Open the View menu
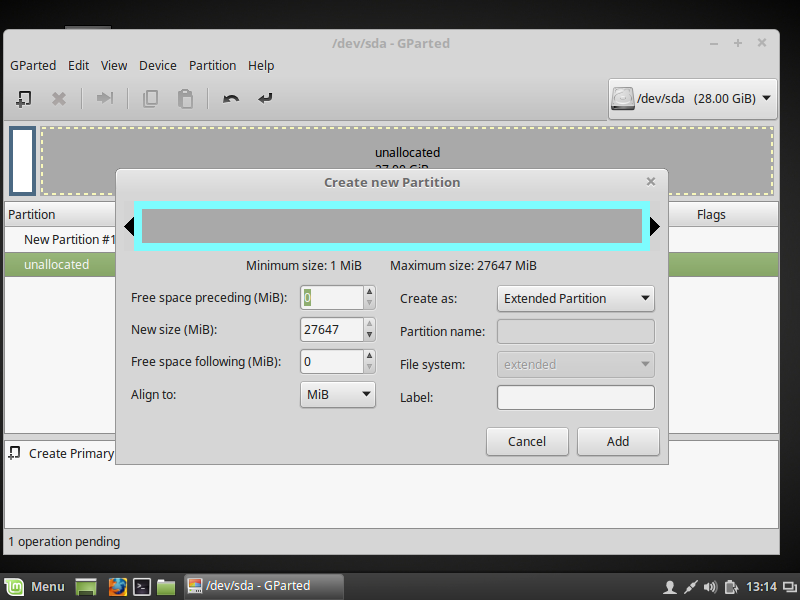The height and width of the screenshot is (600, 800). point(114,66)
